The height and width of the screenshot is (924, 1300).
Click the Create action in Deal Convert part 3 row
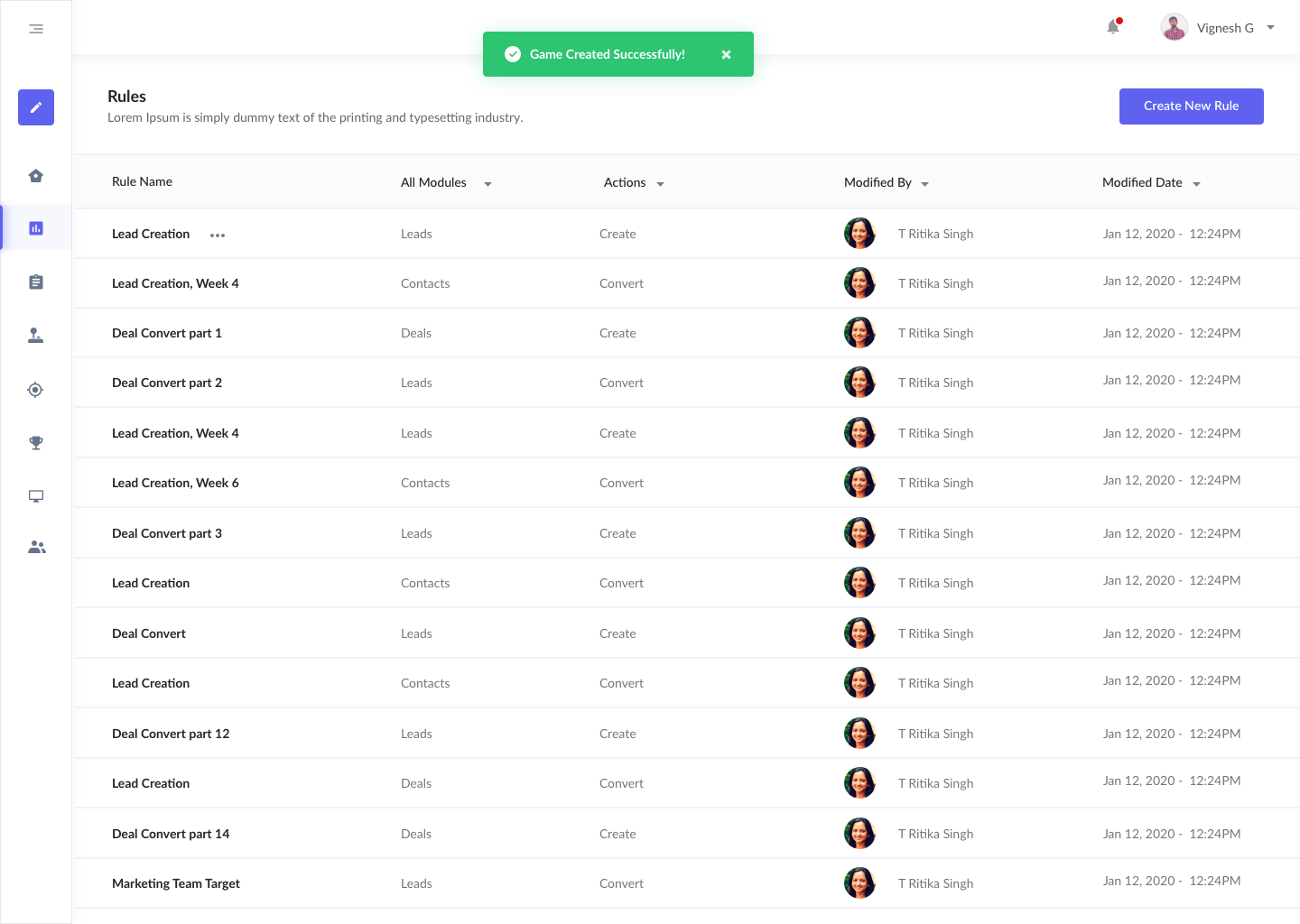point(617,533)
